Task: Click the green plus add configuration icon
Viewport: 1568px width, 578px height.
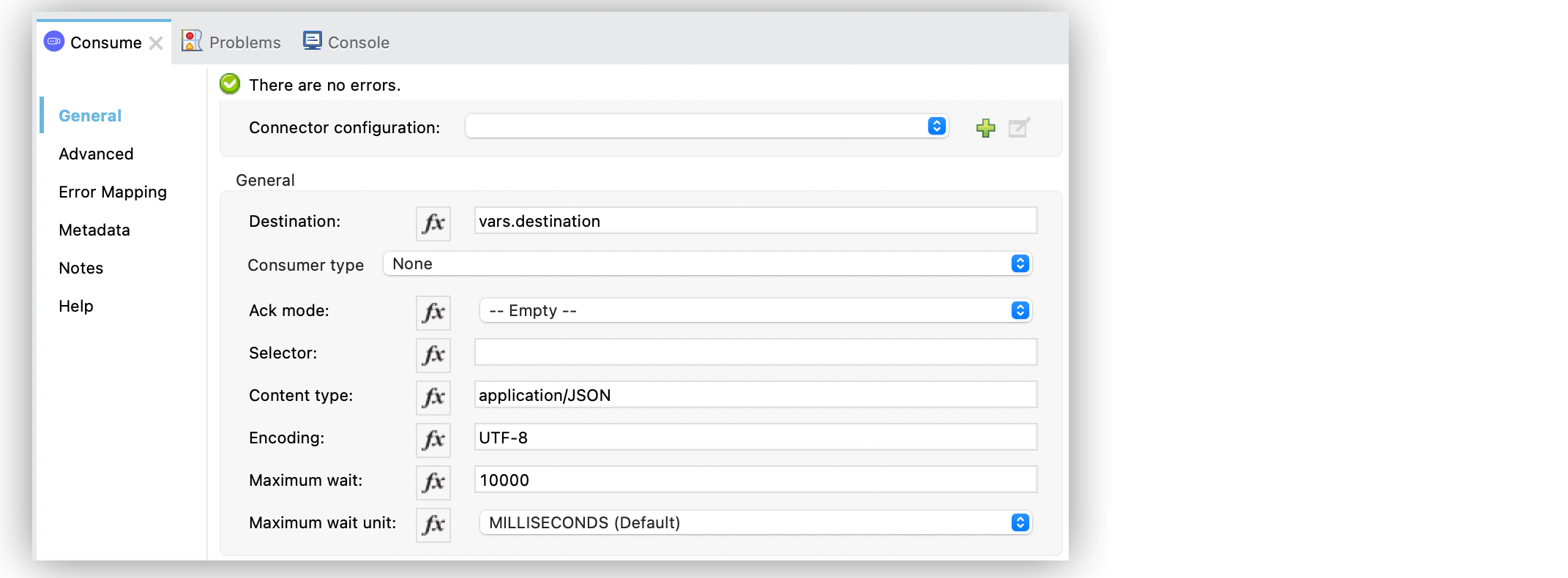Action: click(x=985, y=128)
